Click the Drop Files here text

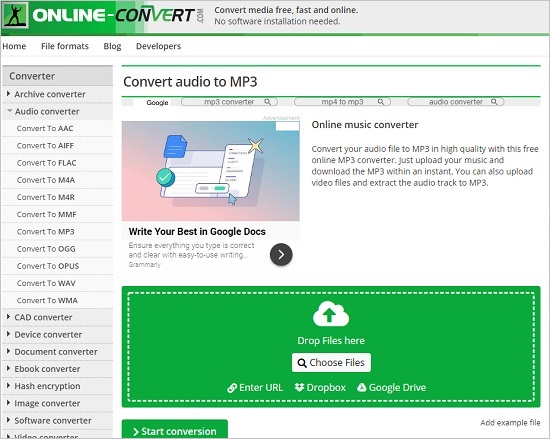331,340
